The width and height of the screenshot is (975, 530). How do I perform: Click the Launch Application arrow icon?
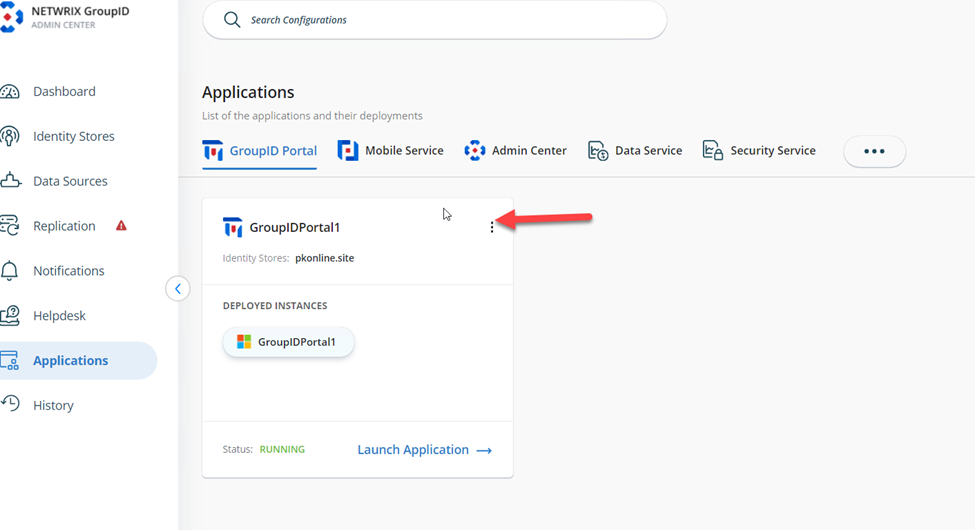coord(484,450)
